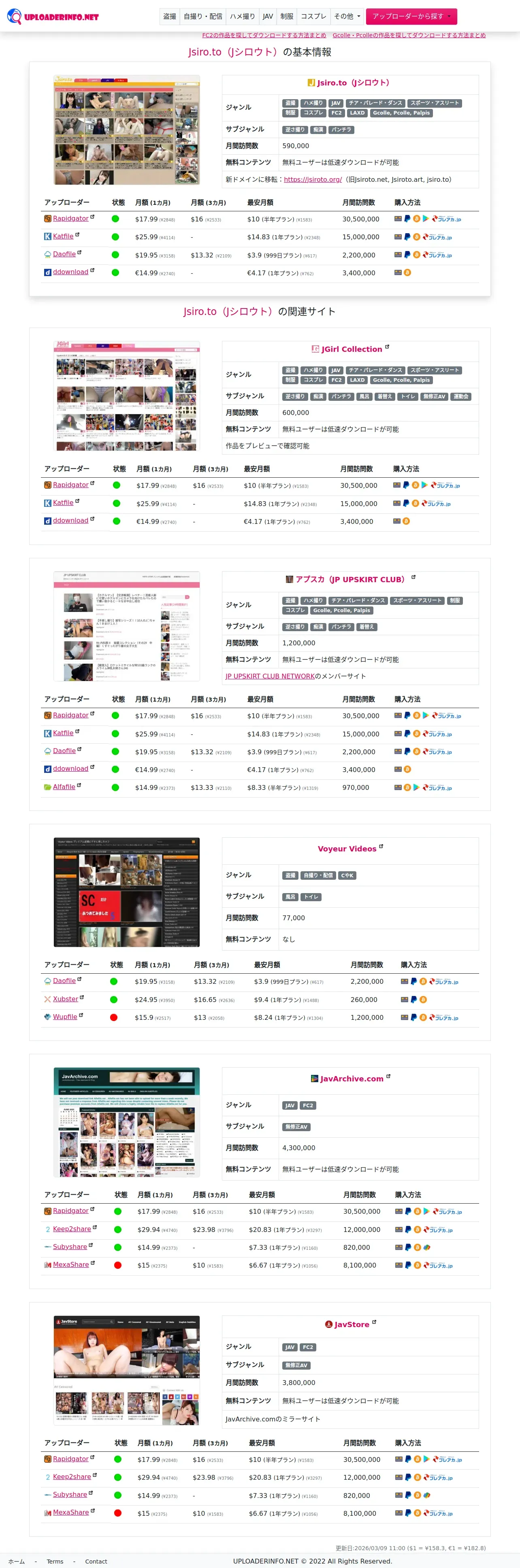Open the Xubster uploader link
This screenshot has height=1568, width=520.
pos(66,1000)
